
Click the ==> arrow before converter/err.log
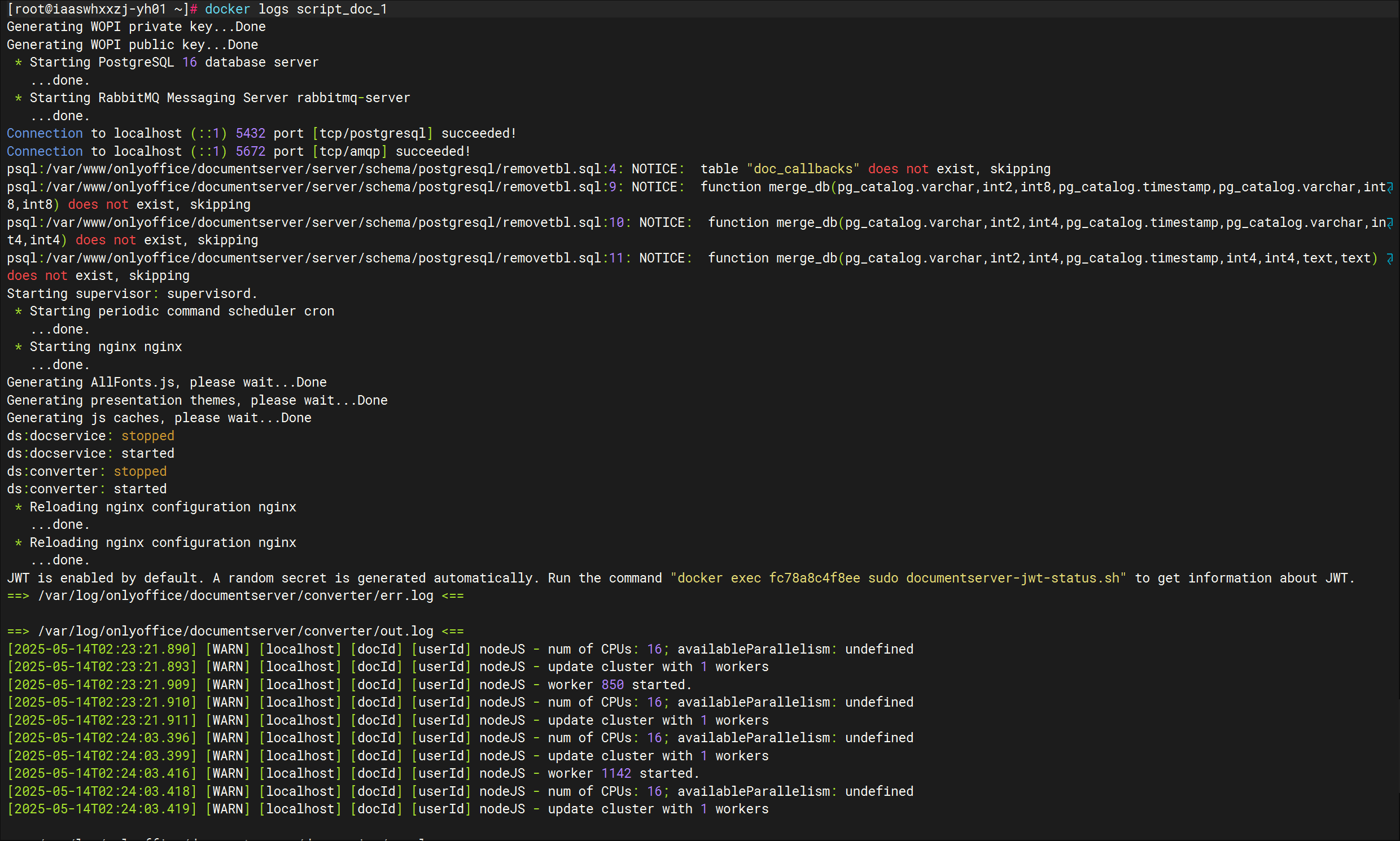[17, 595]
